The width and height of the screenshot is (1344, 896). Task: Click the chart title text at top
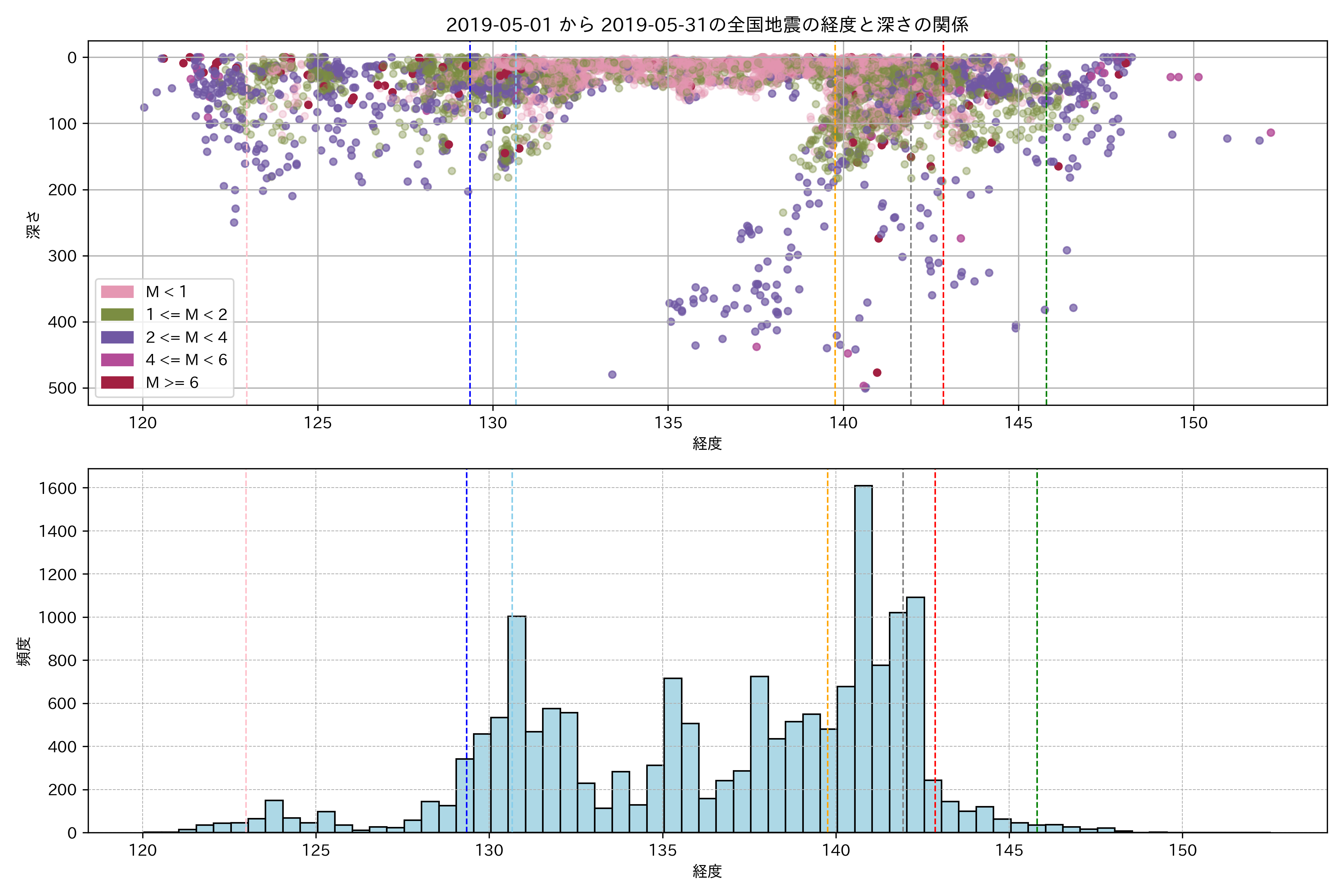click(x=707, y=25)
